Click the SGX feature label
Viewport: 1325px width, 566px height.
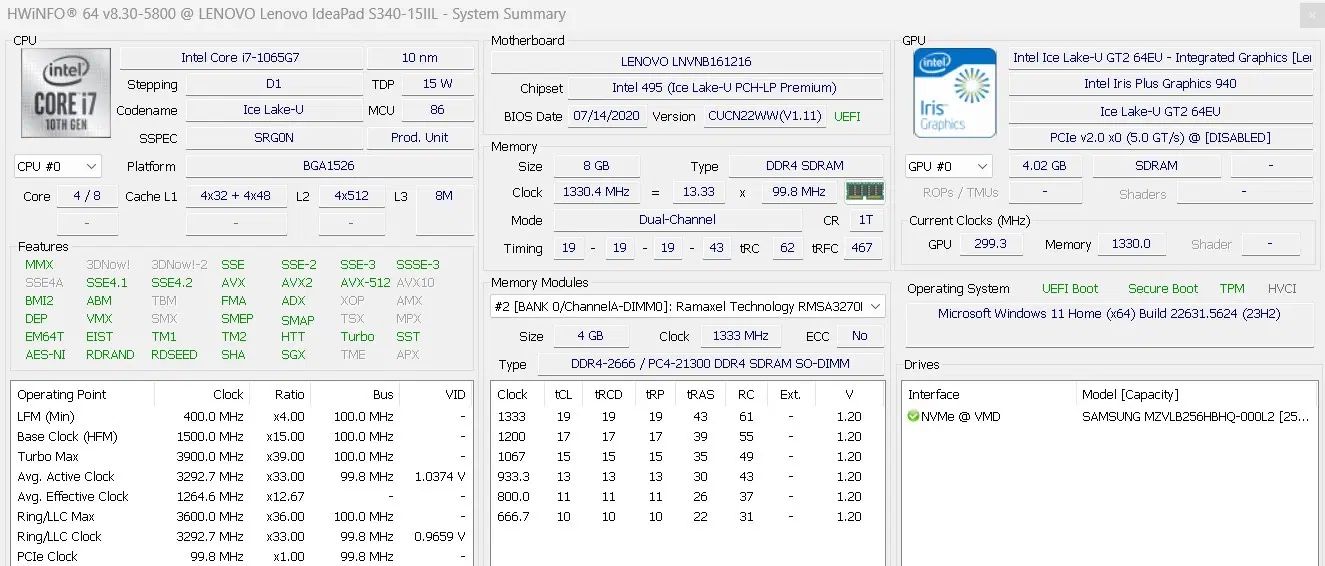click(293, 355)
